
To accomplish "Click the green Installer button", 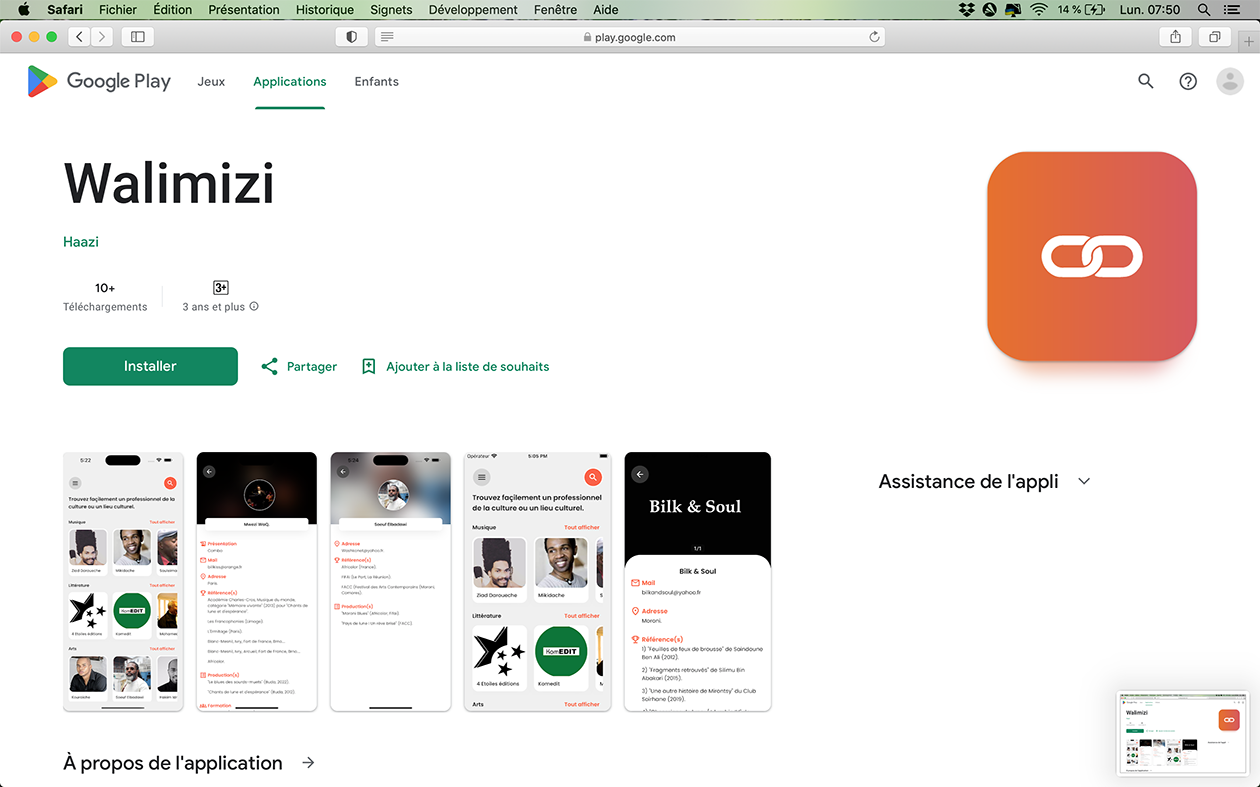I will pos(150,366).
